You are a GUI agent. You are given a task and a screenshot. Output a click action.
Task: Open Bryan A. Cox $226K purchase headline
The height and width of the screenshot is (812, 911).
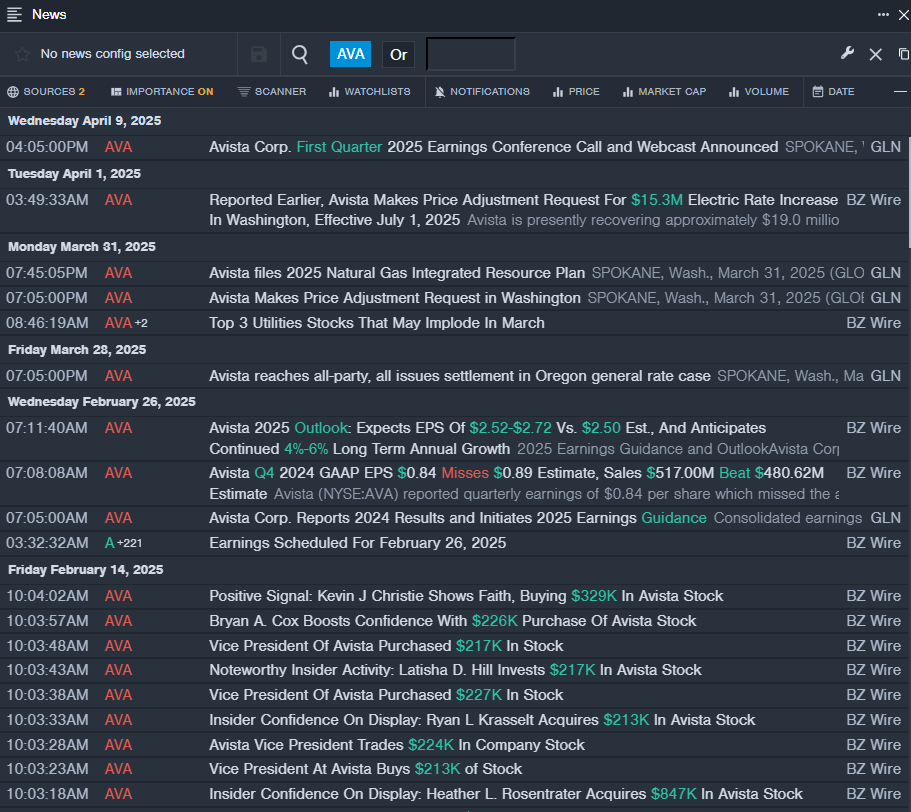(x=453, y=621)
